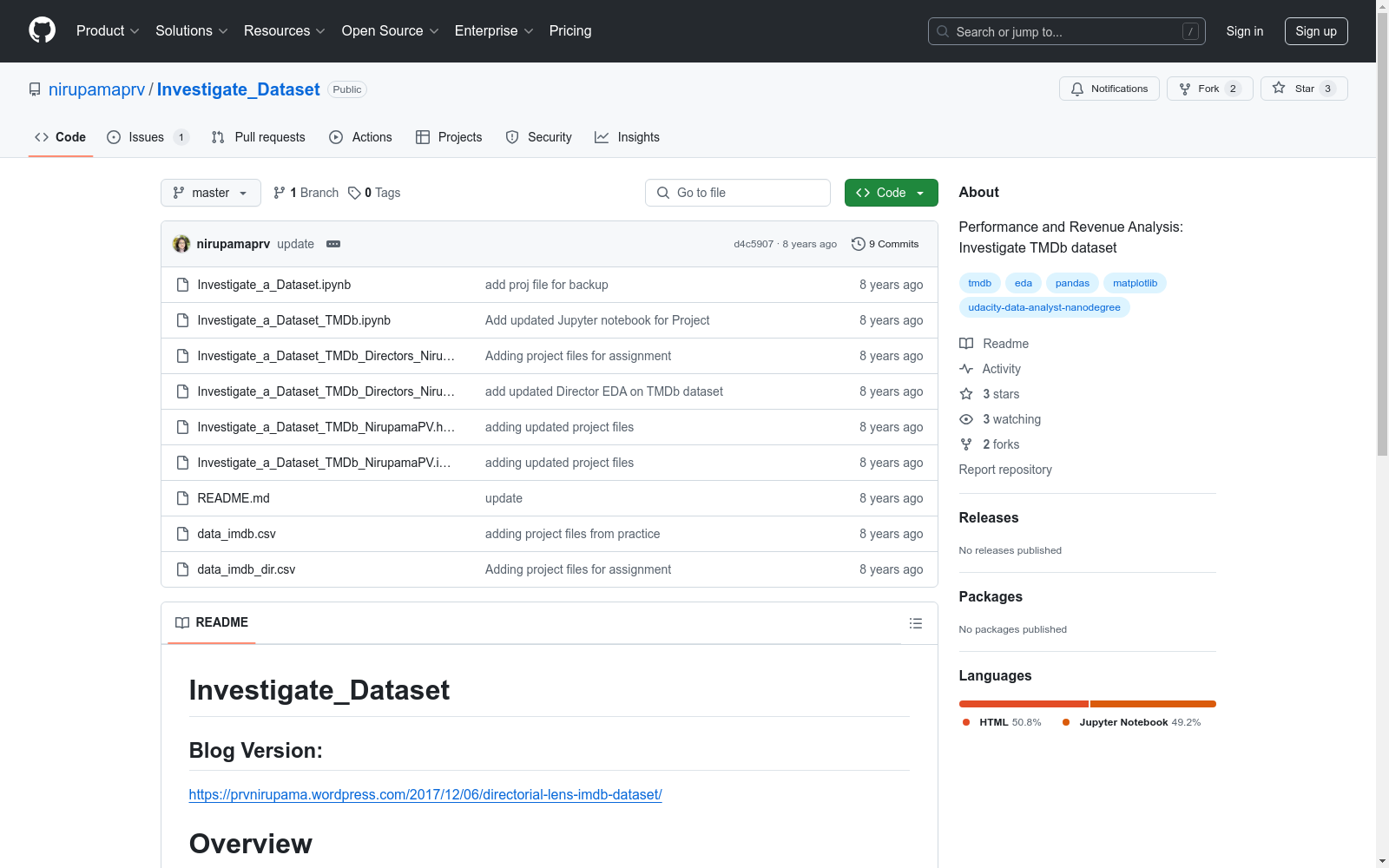Click the HTML 50.8% language label
This screenshot has height=868, width=1389.
(1002, 722)
